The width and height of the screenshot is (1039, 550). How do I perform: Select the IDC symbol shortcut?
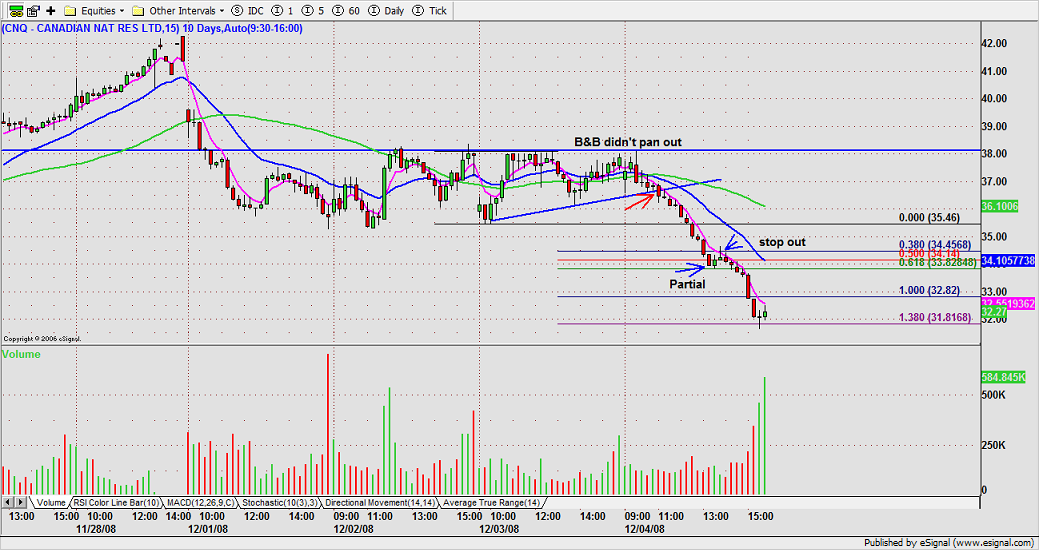248,11
